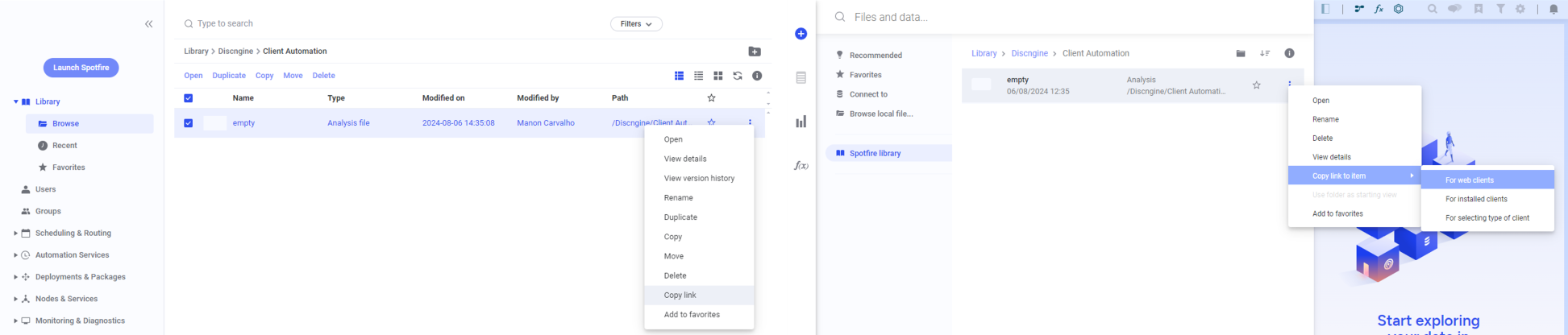Click star column header in library table

(711, 98)
